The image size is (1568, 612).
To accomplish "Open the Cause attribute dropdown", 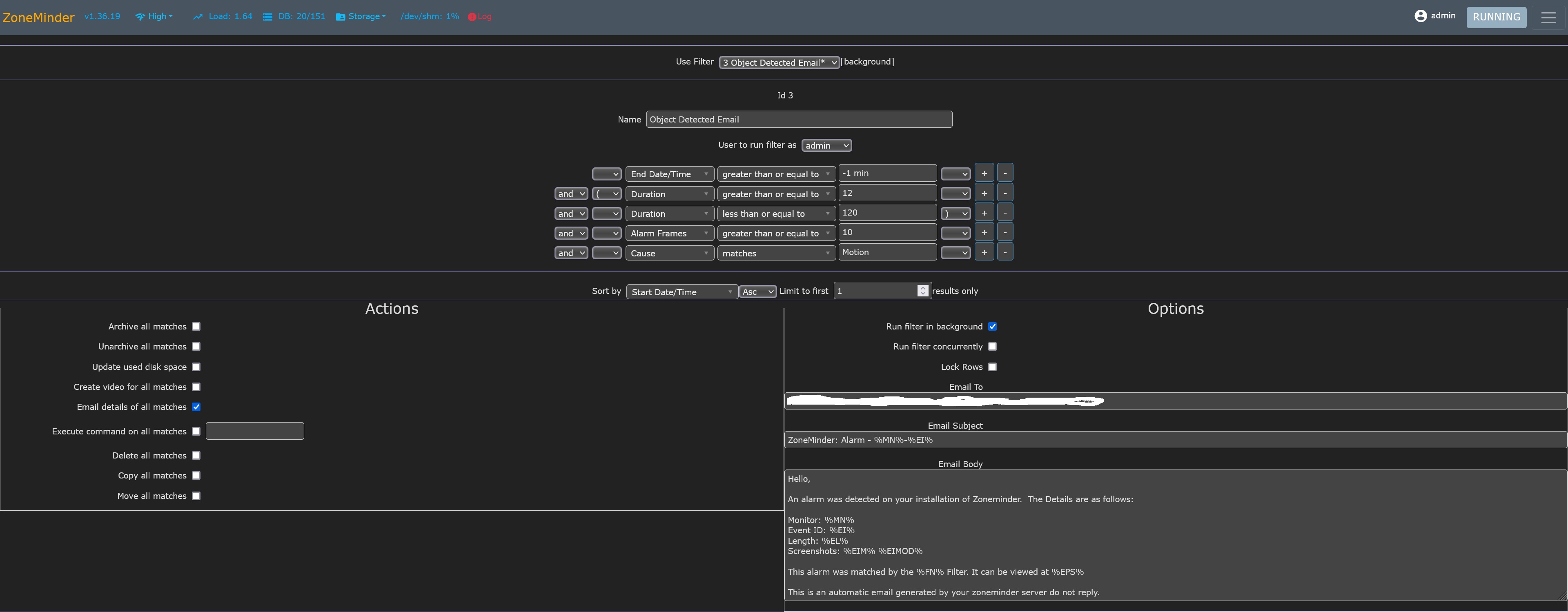I will pos(670,253).
